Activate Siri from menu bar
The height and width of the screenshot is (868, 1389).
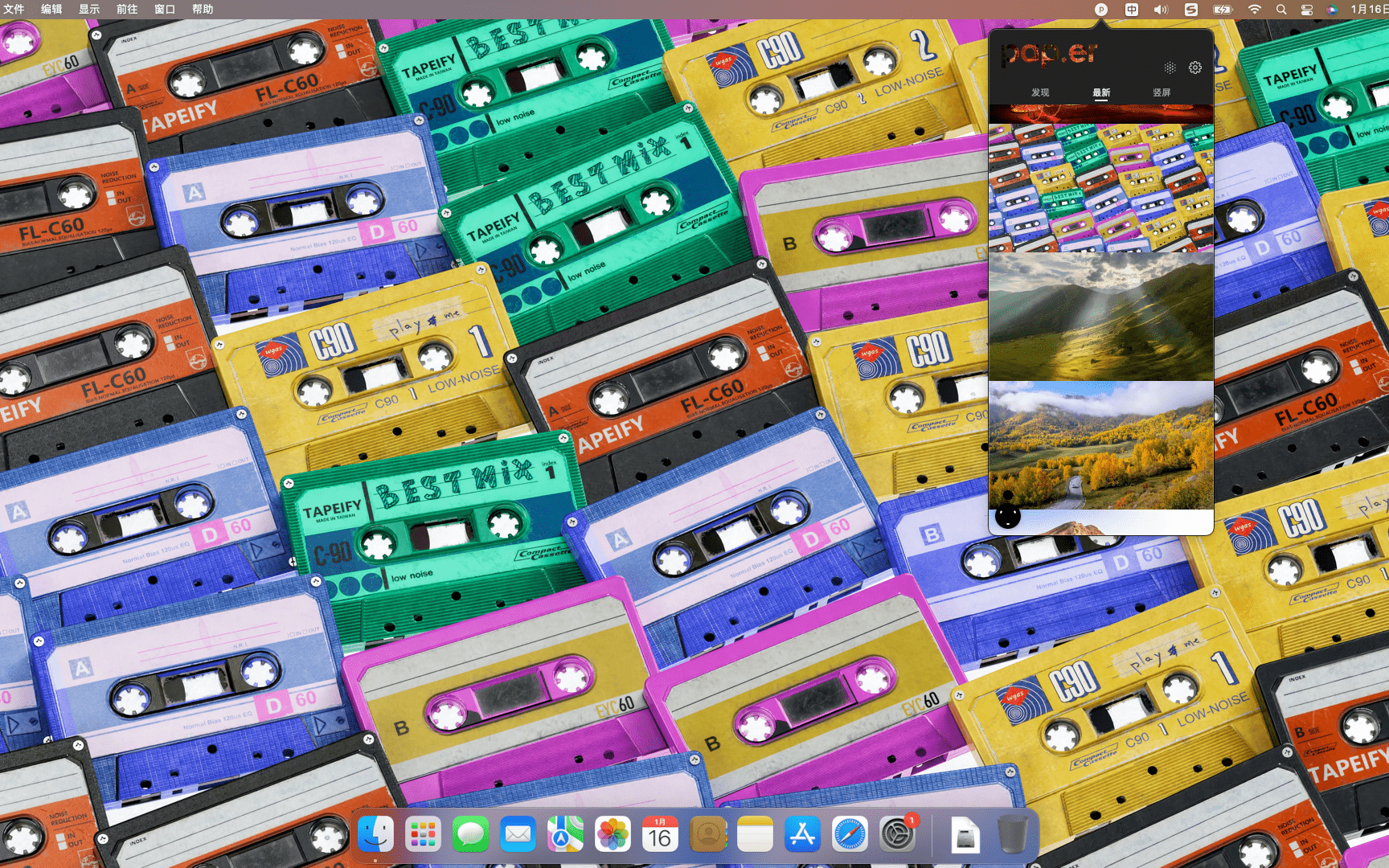pyautogui.click(x=1332, y=10)
